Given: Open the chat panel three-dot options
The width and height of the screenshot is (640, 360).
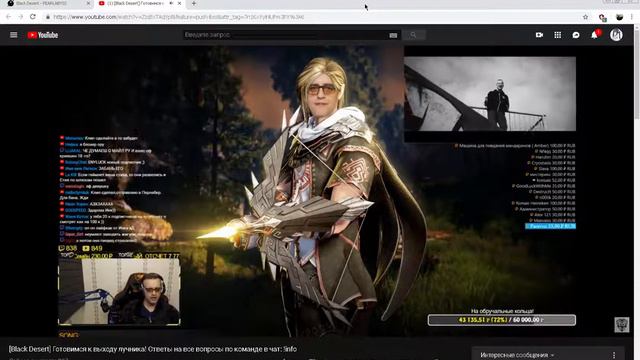Looking at the screenshot, I should [614, 355].
